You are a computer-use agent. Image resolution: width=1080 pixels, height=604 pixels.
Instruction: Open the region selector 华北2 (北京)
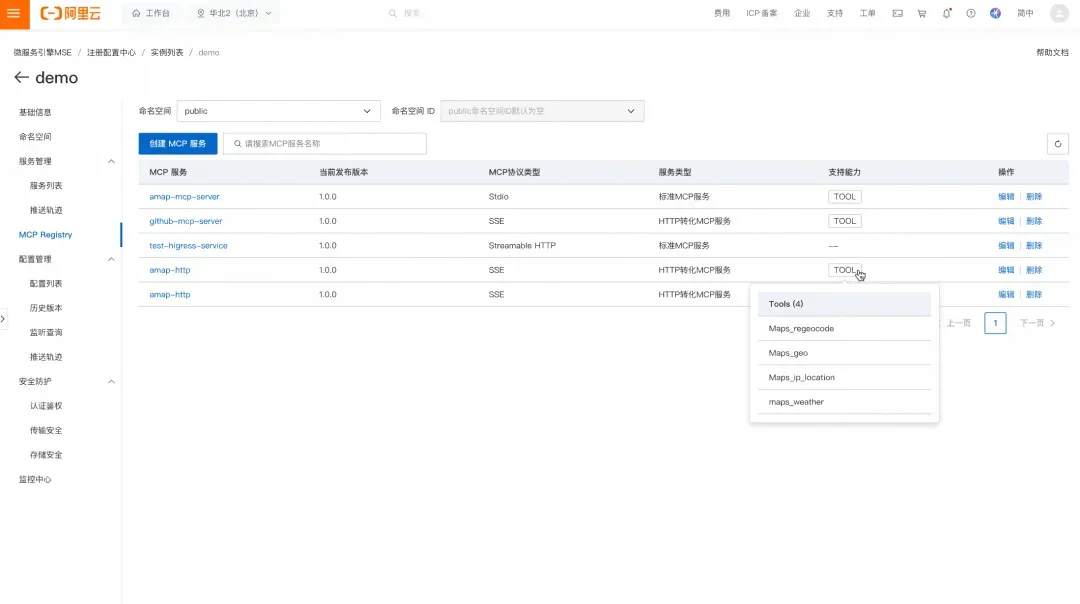tap(234, 13)
